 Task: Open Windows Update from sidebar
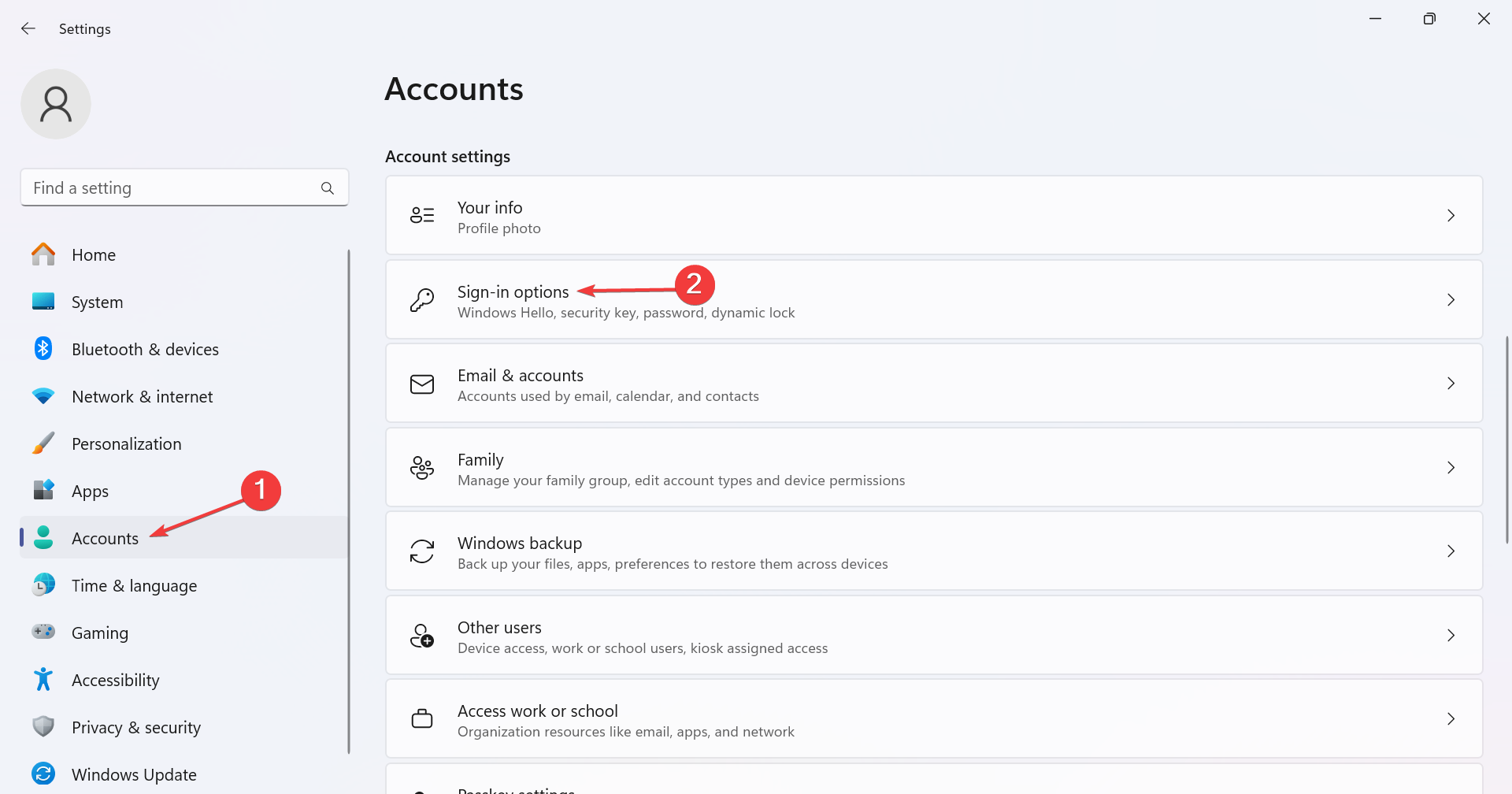pos(134,774)
